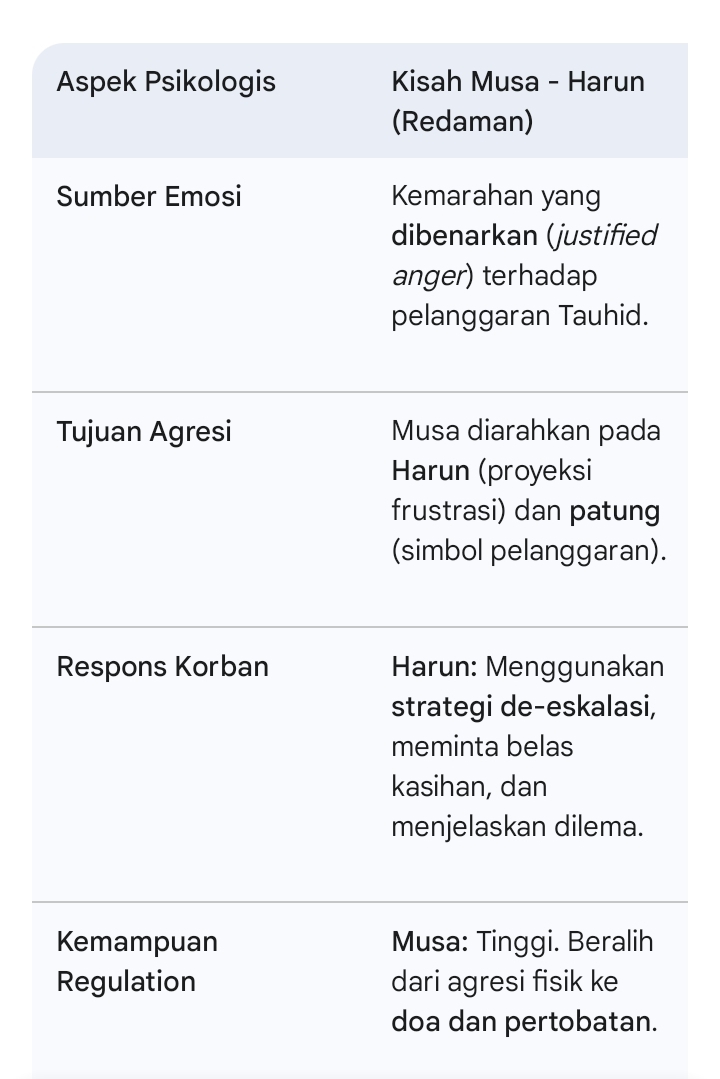Click the bold word "dibenarkan"
Image resolution: width=720 pixels, height=1079 pixels.
pos(464,236)
